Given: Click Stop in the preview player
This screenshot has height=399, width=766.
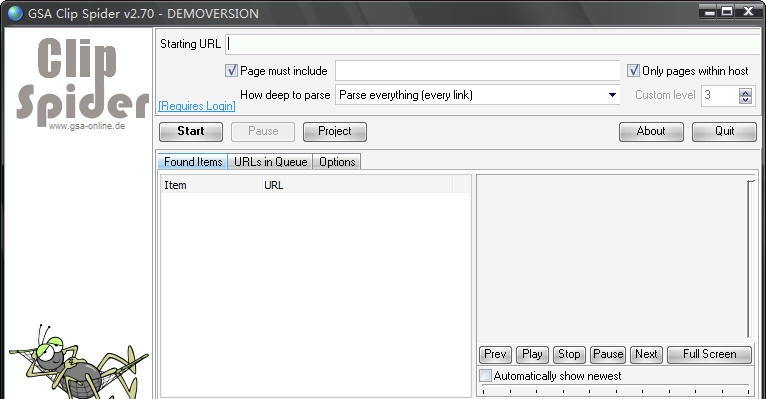Looking at the screenshot, I should [x=569, y=355].
